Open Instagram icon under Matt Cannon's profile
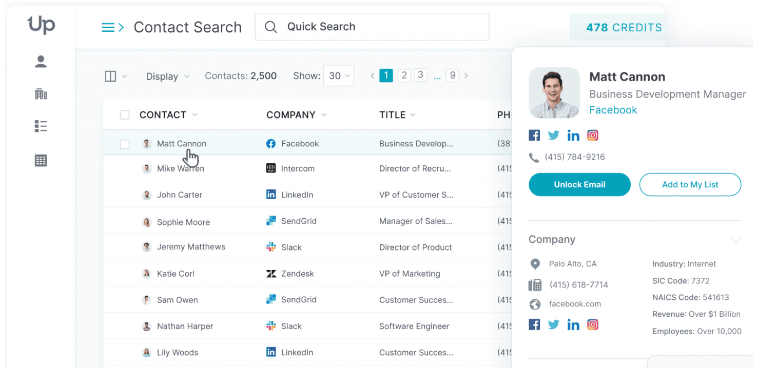767x378 pixels. [592, 135]
